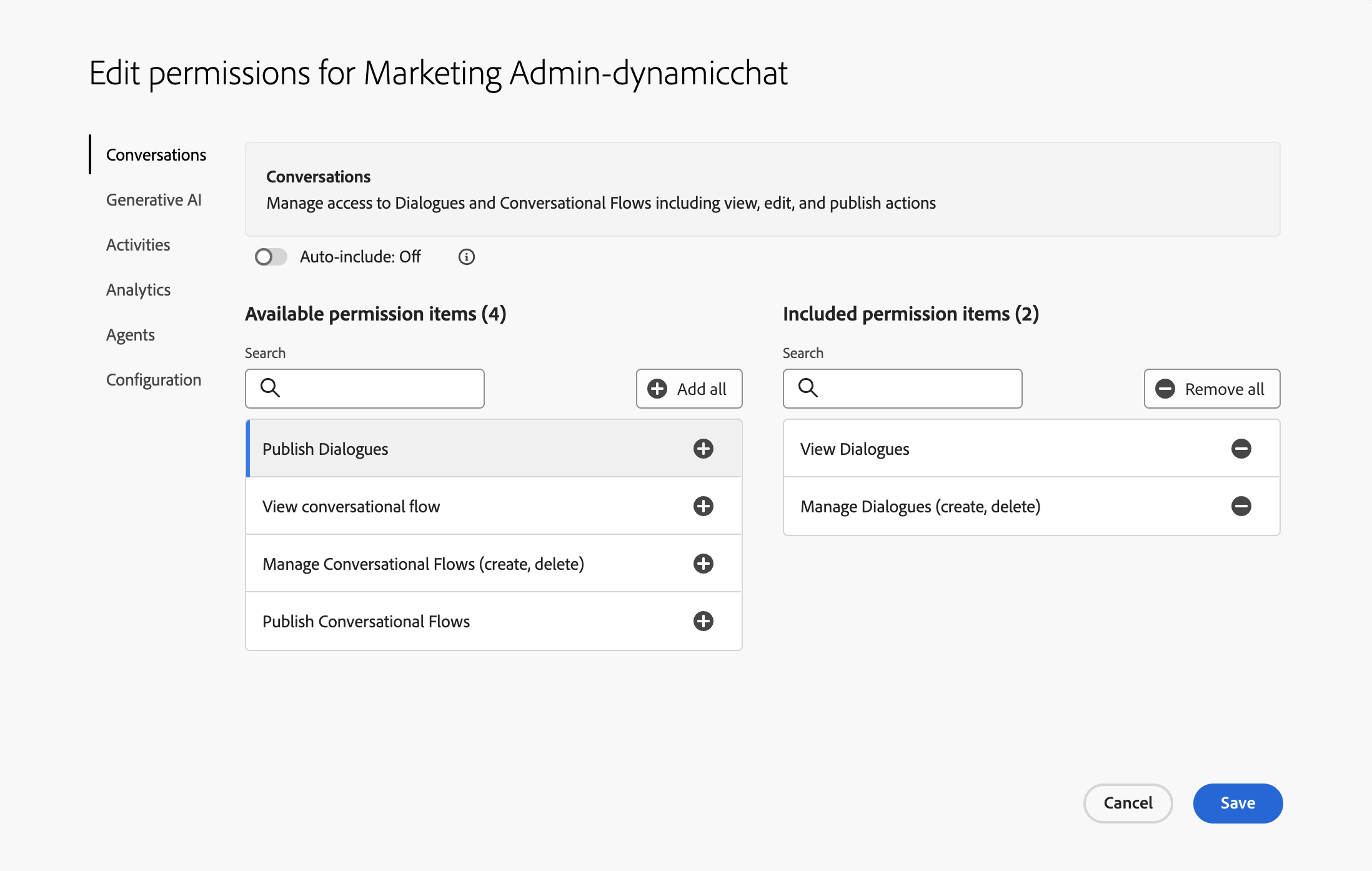Click the Auto-include info icon

(x=466, y=257)
